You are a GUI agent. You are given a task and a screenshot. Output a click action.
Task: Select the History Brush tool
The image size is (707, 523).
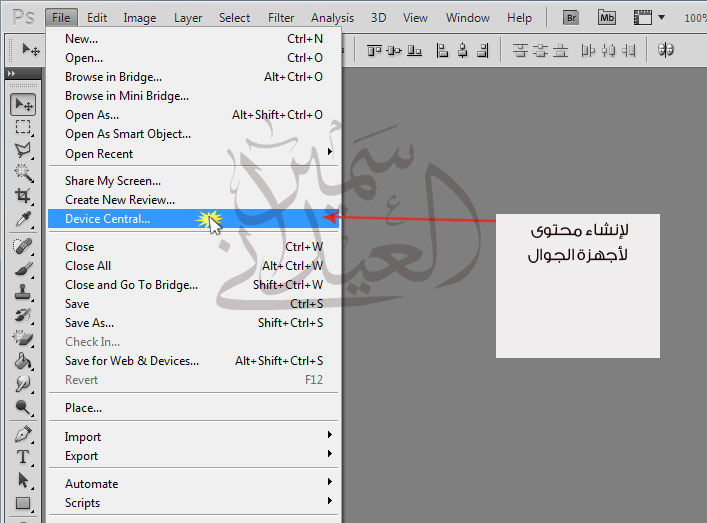[23, 315]
